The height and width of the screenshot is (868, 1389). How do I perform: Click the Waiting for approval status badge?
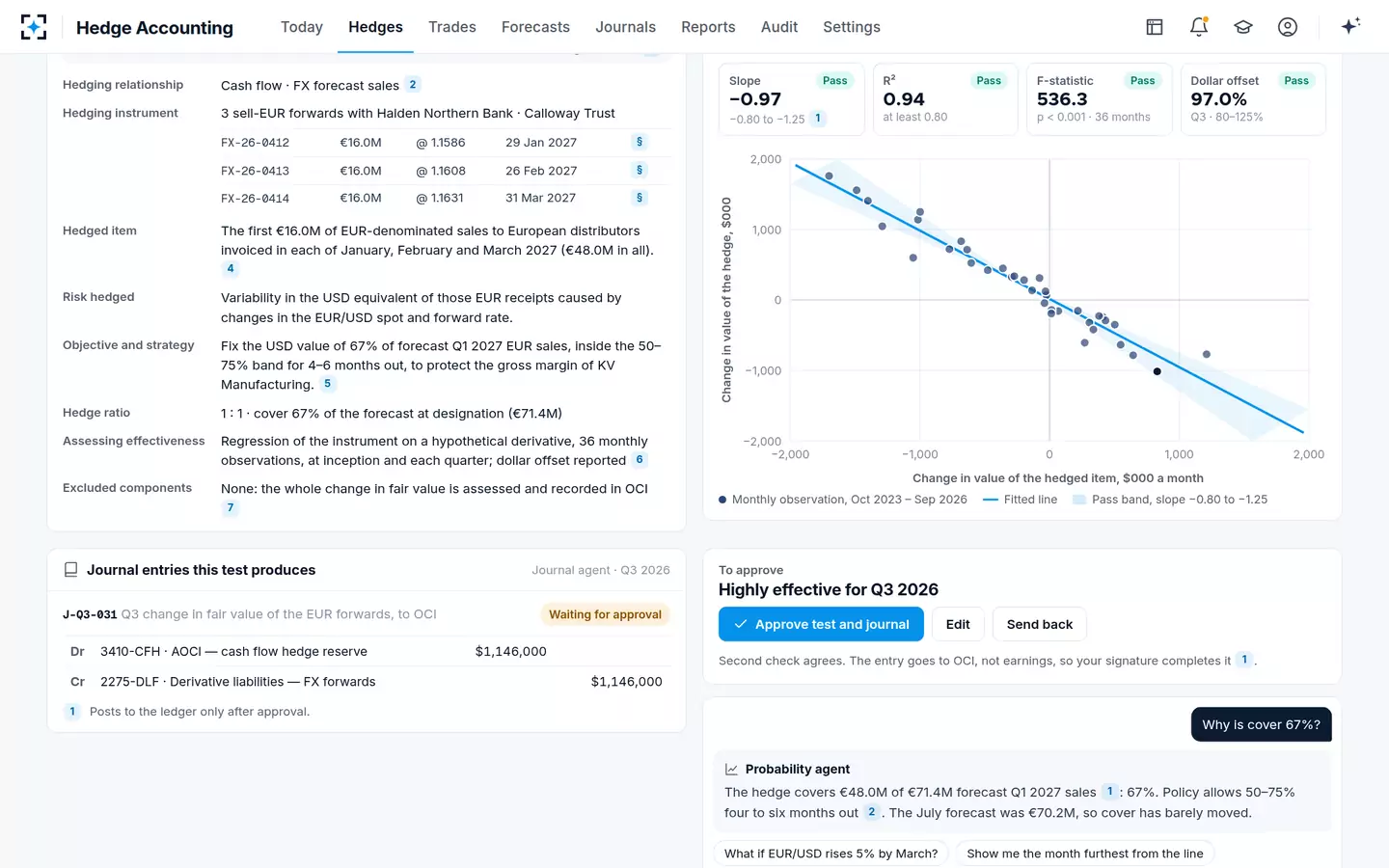point(605,614)
